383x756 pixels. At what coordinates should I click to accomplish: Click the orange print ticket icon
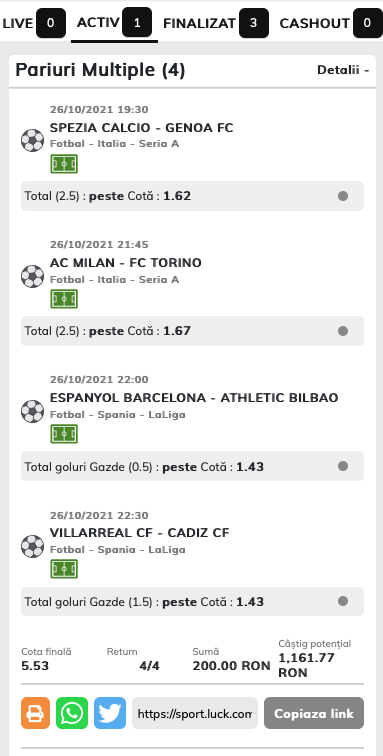tap(35, 713)
